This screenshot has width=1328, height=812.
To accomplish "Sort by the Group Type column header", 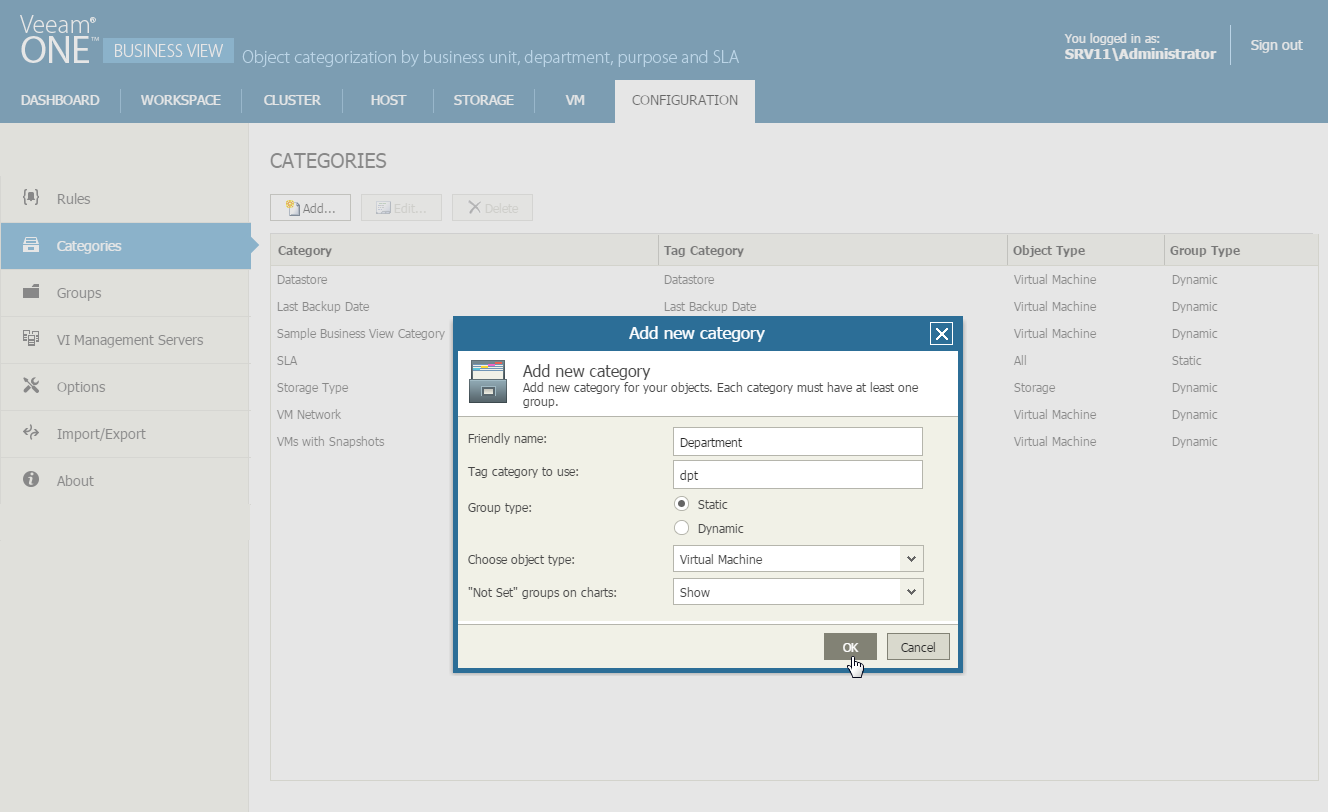I will (x=1241, y=250).
